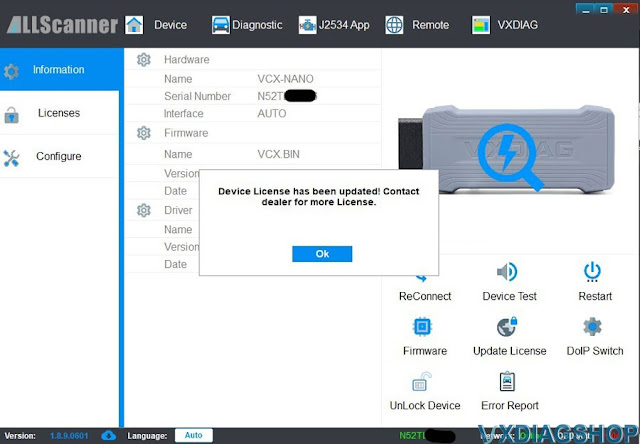Click the Firmware section gear icon
Viewport: 640px width, 444px height.
click(144, 133)
